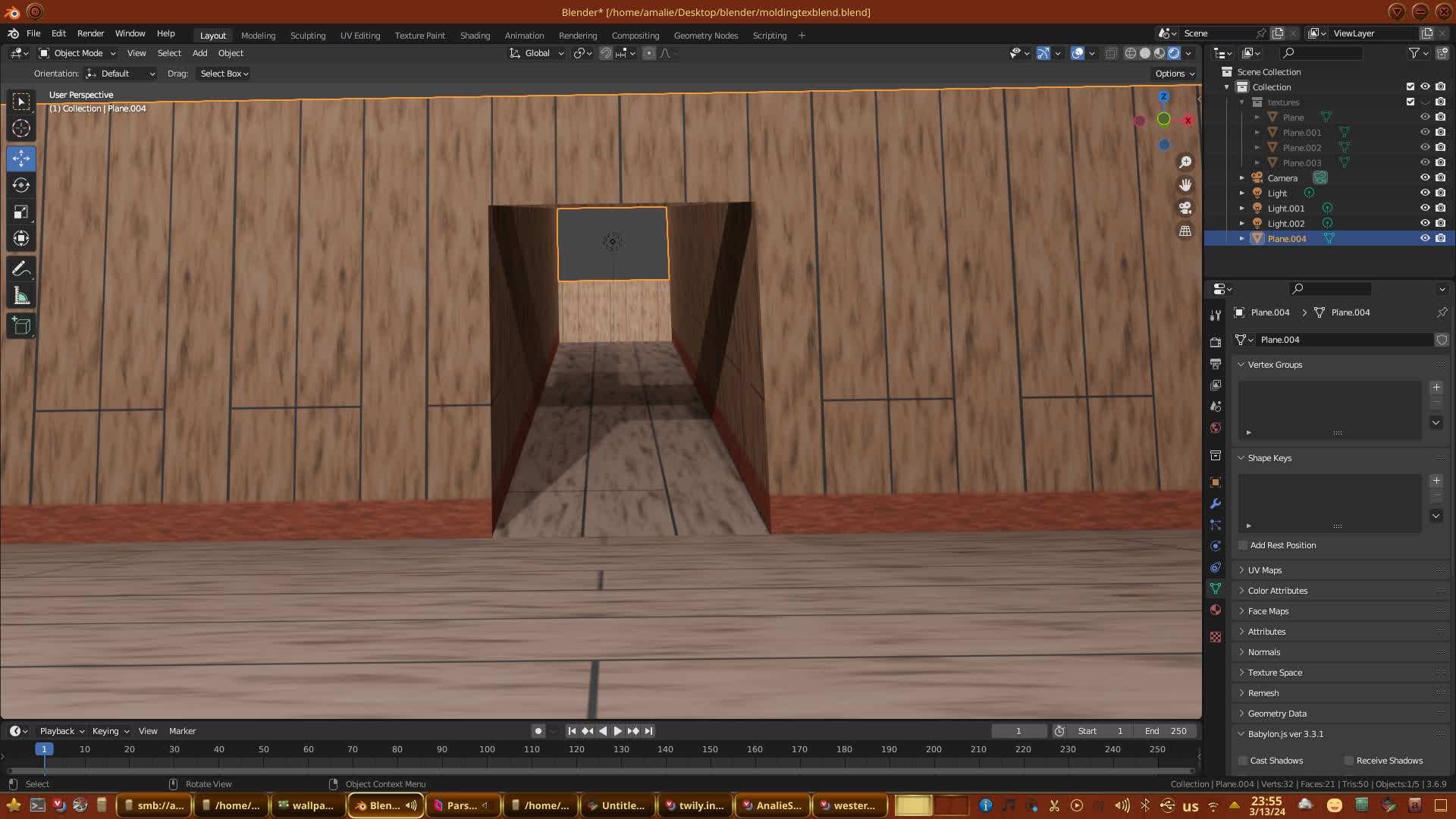This screenshot has height=819, width=1456.
Task: Select the Cursor tool in toolbar
Action: pos(21,128)
